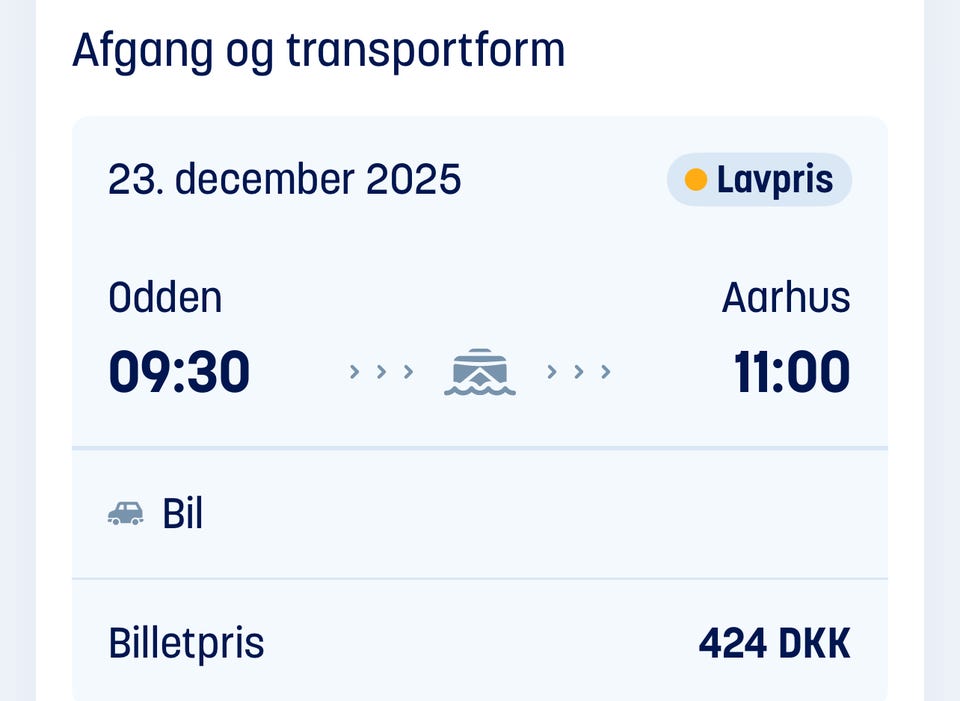Select the date 23. december 2025
The width and height of the screenshot is (960, 701).
(x=285, y=180)
